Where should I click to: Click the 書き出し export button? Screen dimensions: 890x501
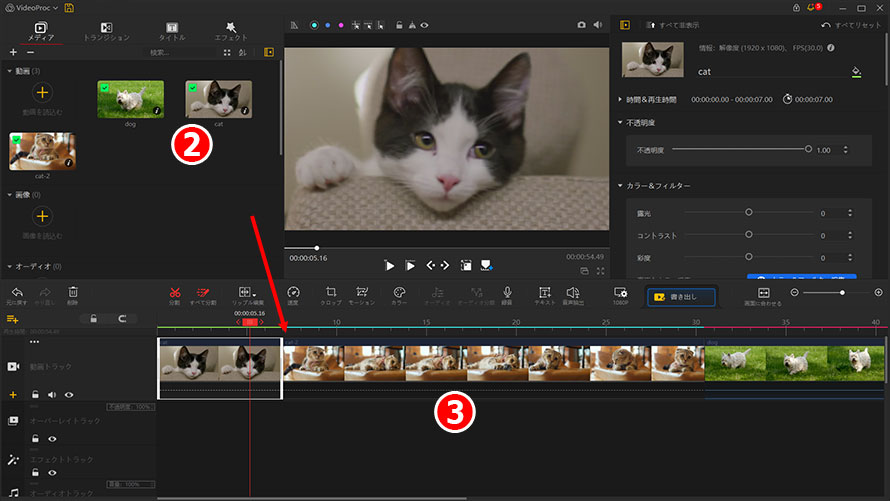pyautogui.click(x=683, y=296)
